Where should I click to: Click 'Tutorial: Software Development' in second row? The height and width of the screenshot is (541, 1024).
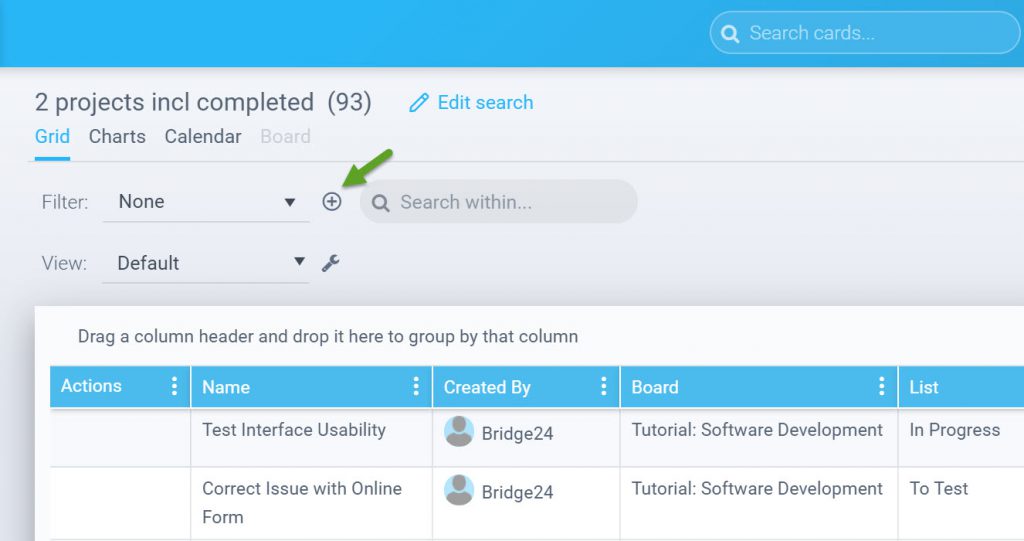click(757, 489)
